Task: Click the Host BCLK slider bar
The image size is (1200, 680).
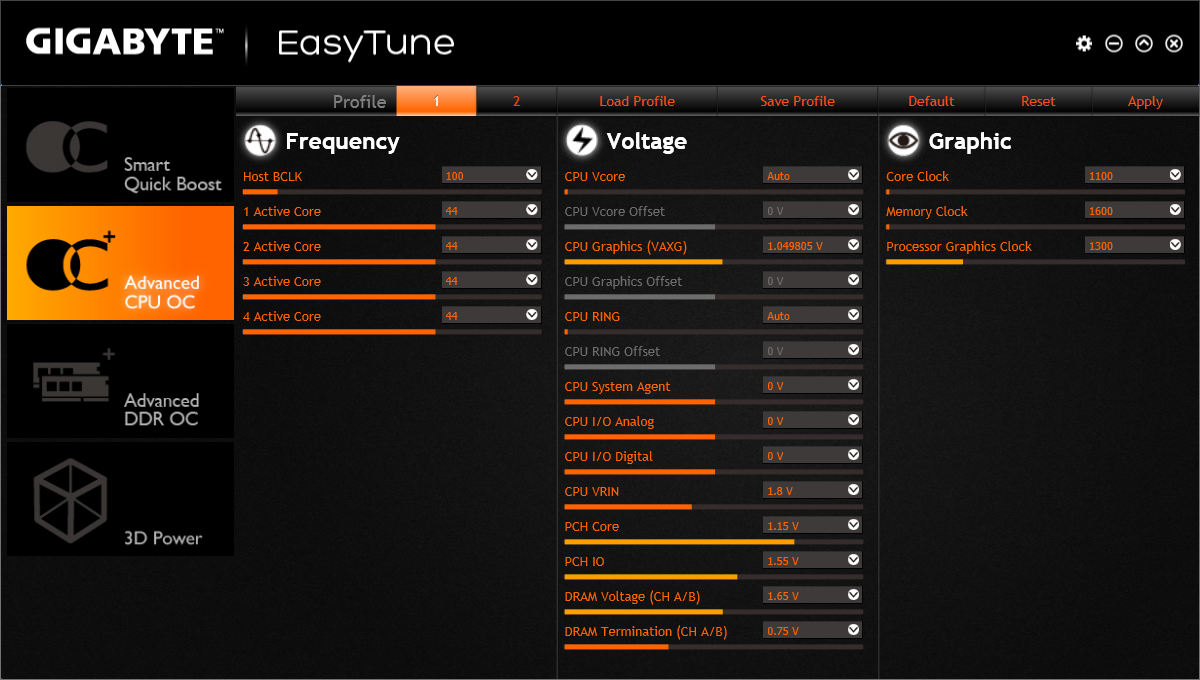Action: click(x=392, y=191)
